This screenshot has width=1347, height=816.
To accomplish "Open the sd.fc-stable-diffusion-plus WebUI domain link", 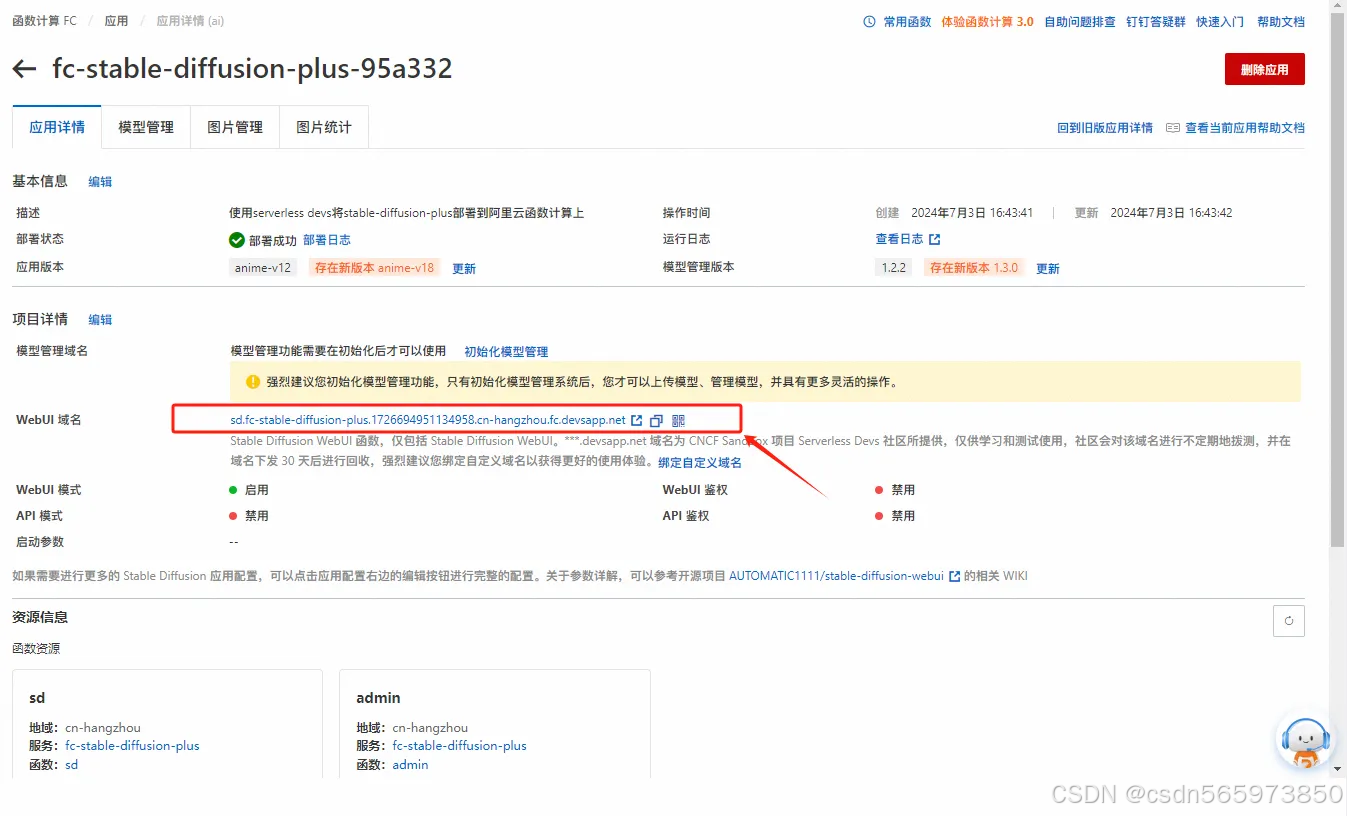I will tap(428, 420).
